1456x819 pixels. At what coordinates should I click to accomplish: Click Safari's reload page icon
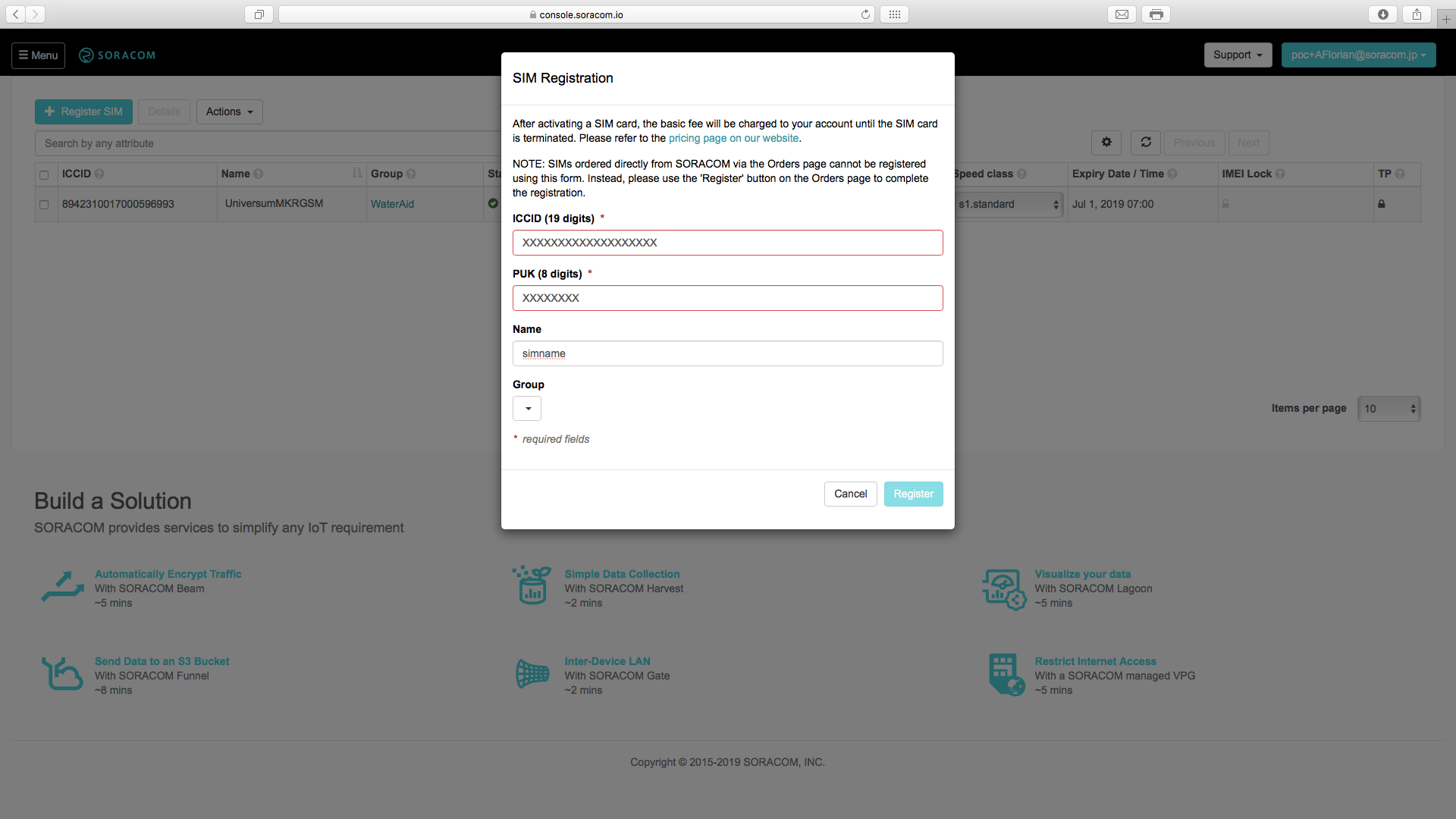pos(865,14)
